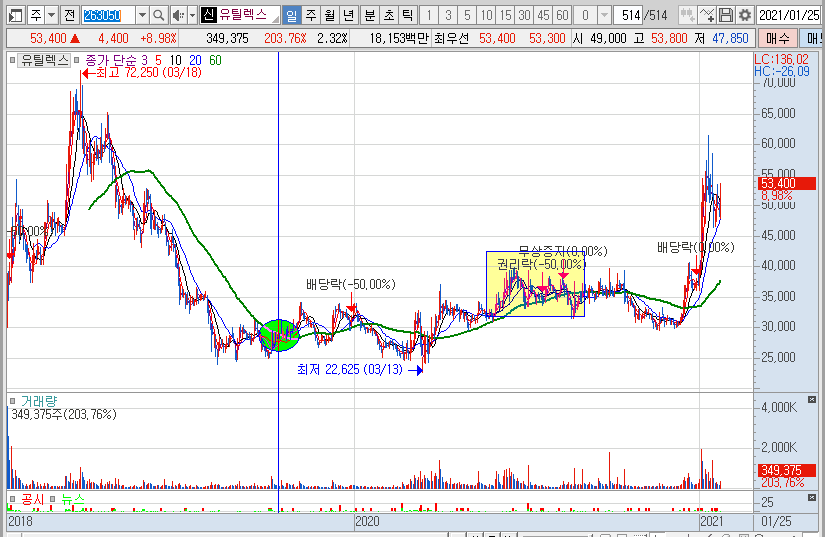Click the panel layout icon at top-left
This screenshot has height=537, width=825.
(x=12, y=15)
